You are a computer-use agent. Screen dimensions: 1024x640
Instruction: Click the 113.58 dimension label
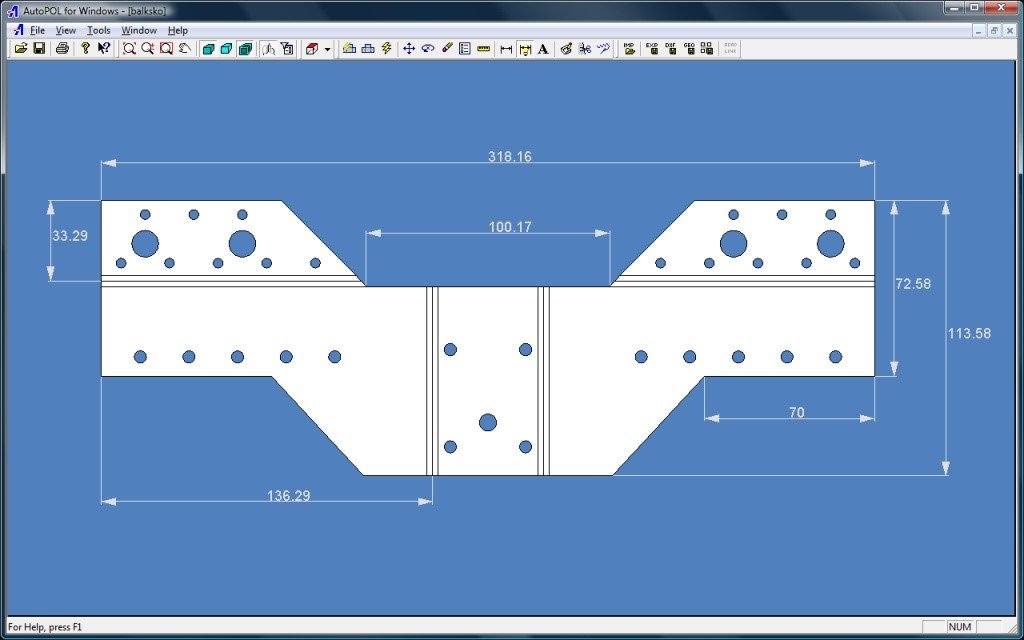click(x=969, y=333)
